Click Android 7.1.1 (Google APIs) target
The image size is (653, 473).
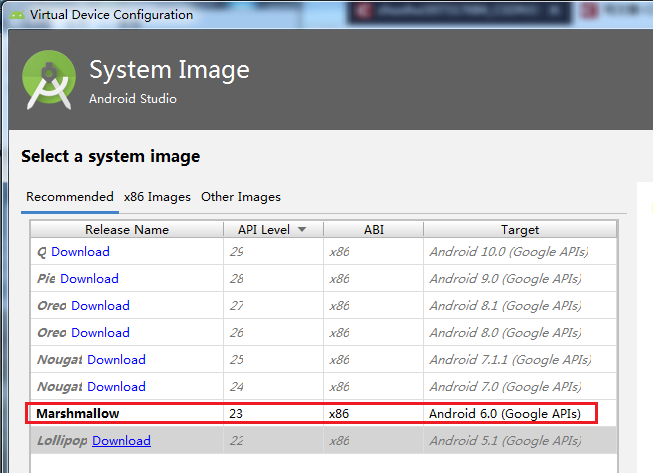pyautogui.click(x=510, y=360)
